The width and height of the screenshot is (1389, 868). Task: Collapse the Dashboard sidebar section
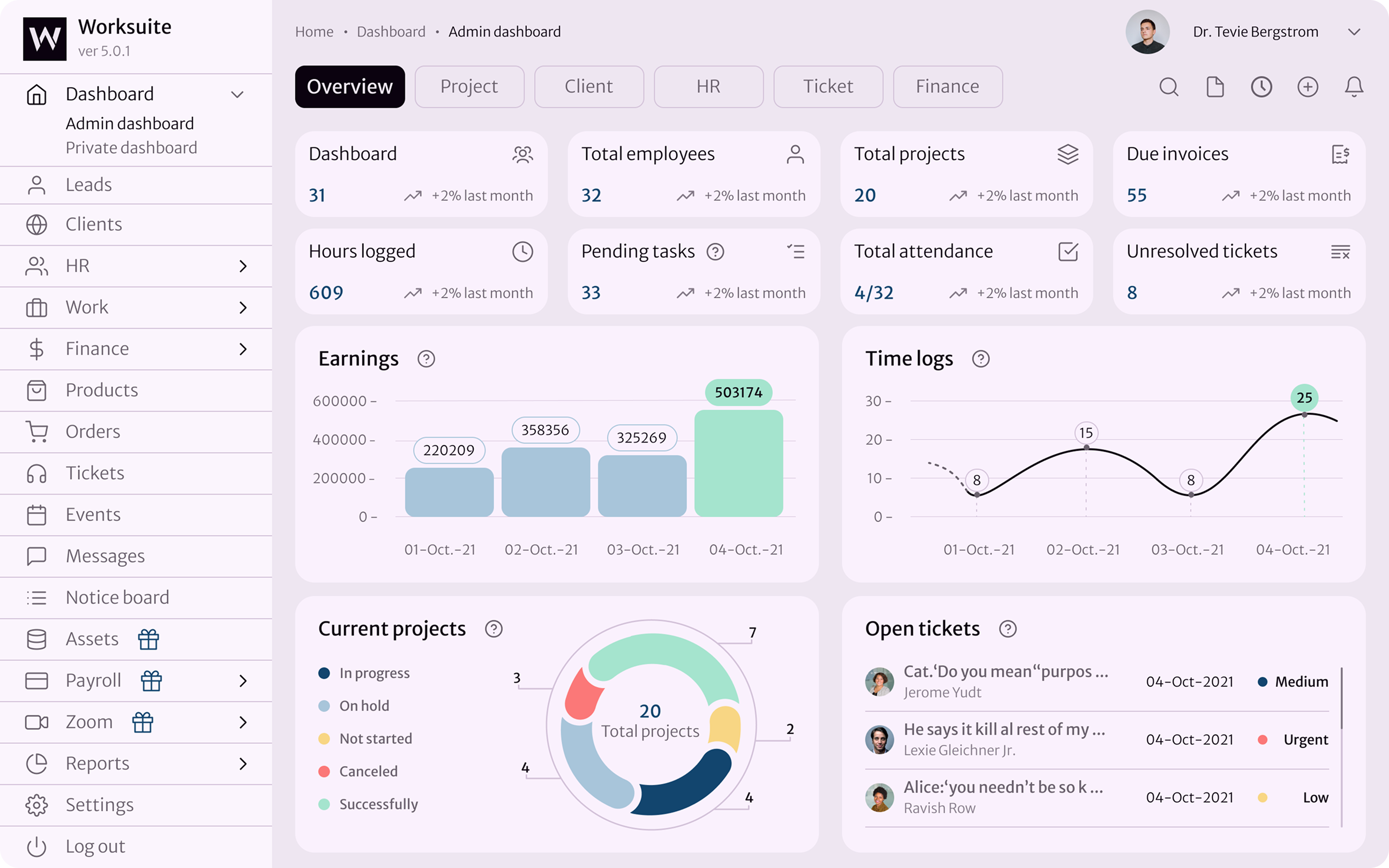point(237,95)
